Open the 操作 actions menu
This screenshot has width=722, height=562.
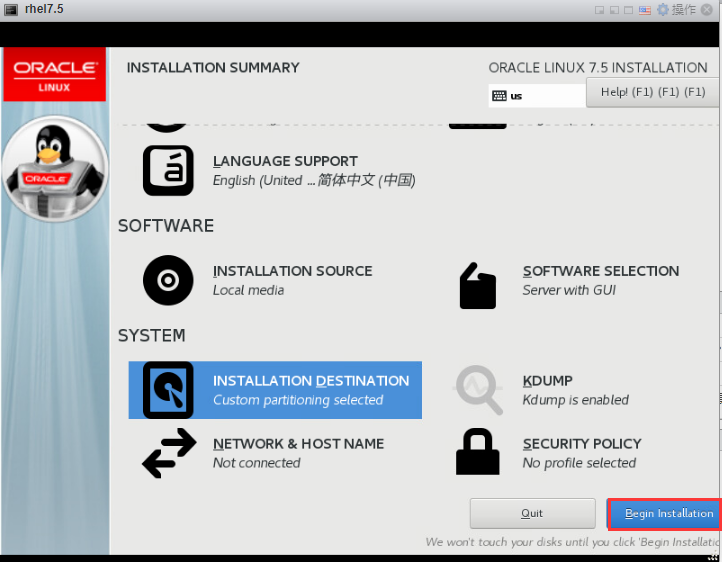click(683, 10)
